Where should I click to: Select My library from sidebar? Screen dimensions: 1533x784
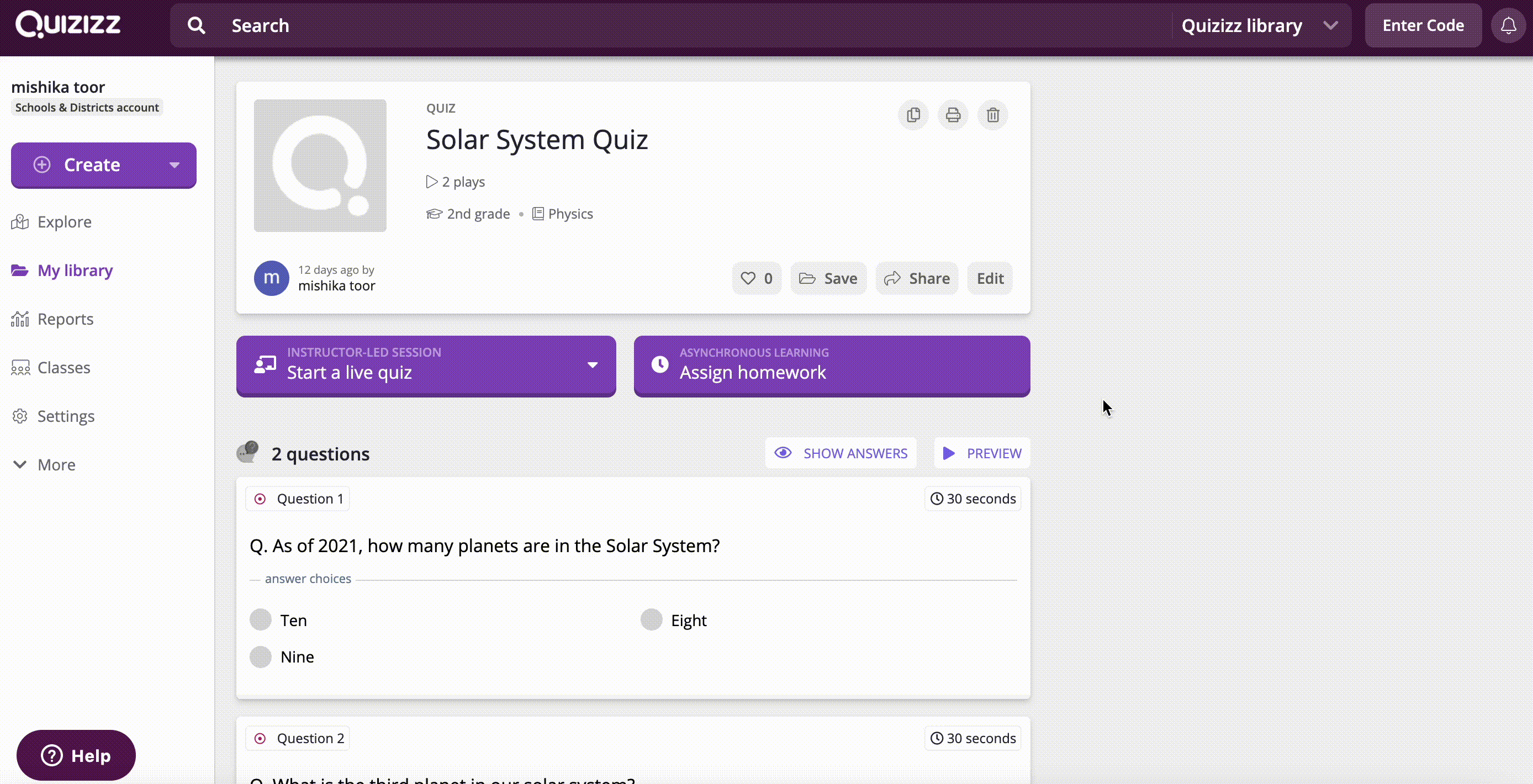click(75, 269)
